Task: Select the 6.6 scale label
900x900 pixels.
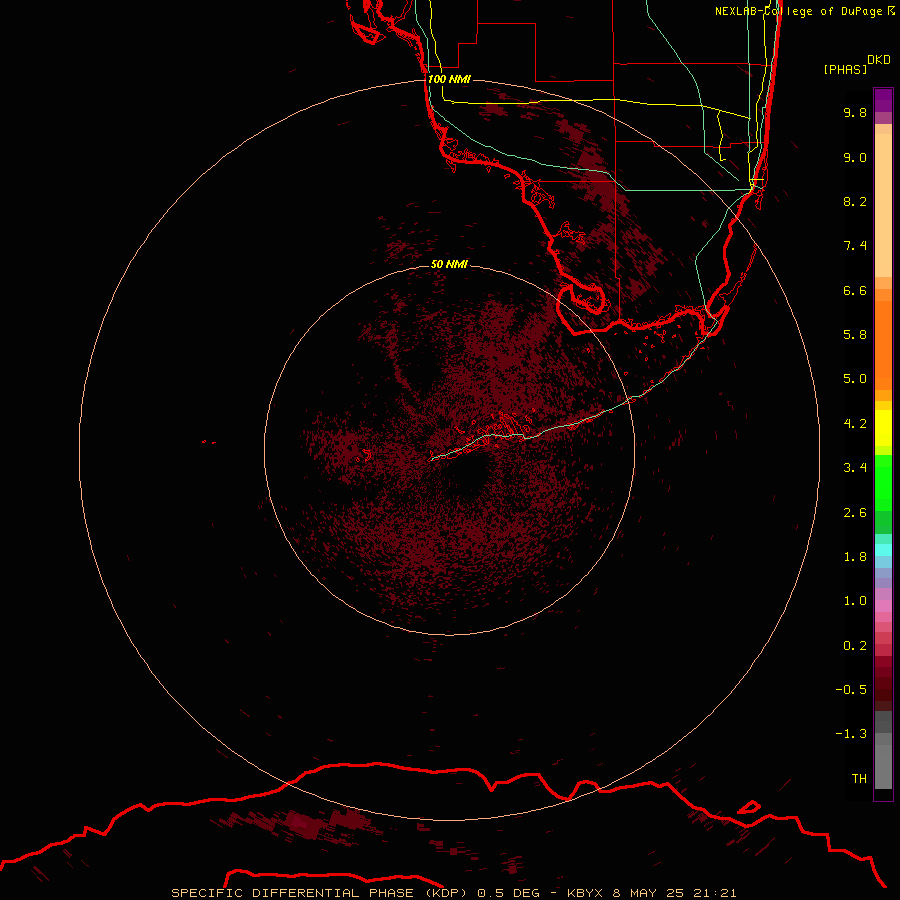Action: click(855, 290)
